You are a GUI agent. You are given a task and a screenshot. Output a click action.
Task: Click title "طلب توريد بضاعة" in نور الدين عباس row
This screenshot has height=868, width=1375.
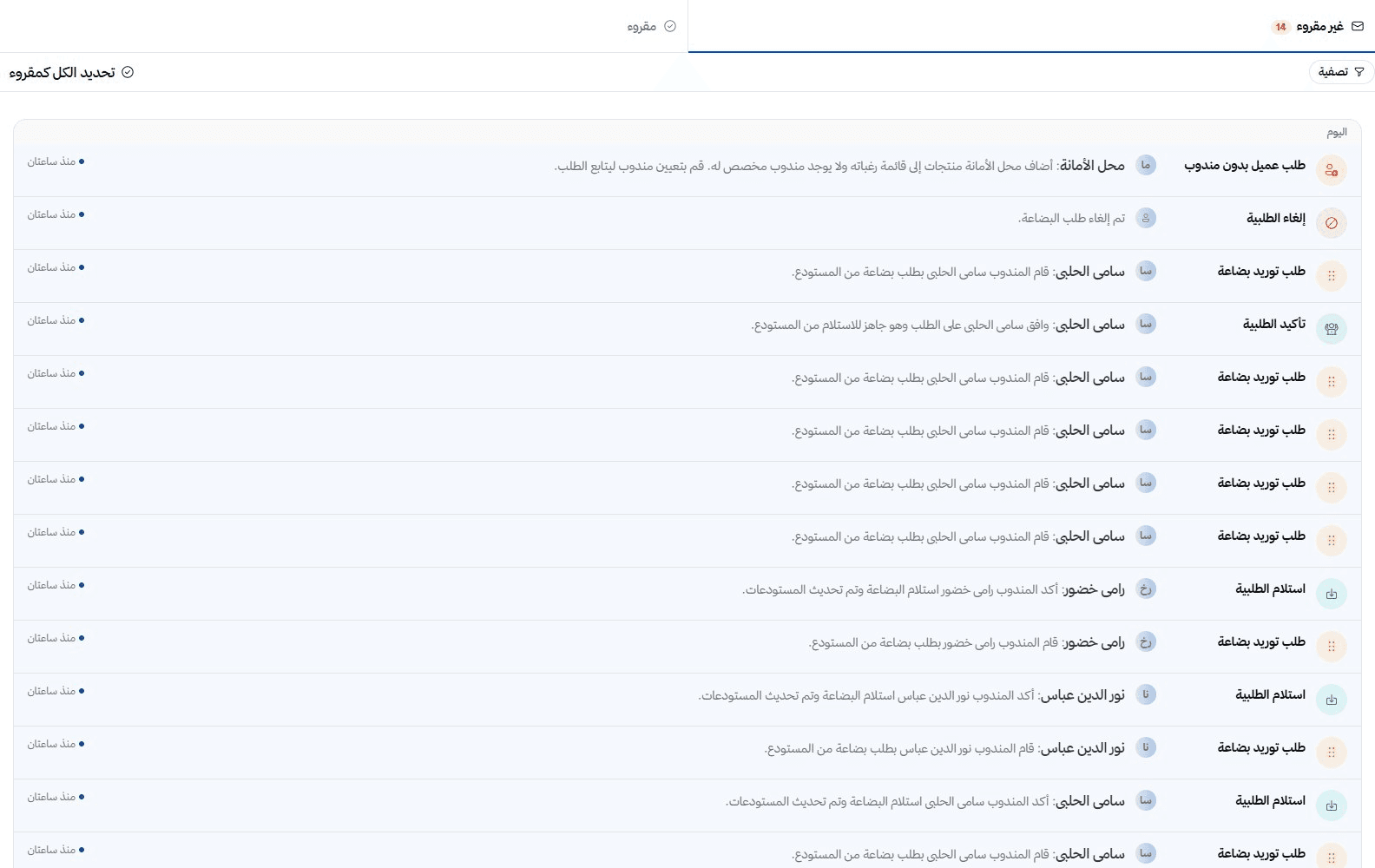[1261, 747]
